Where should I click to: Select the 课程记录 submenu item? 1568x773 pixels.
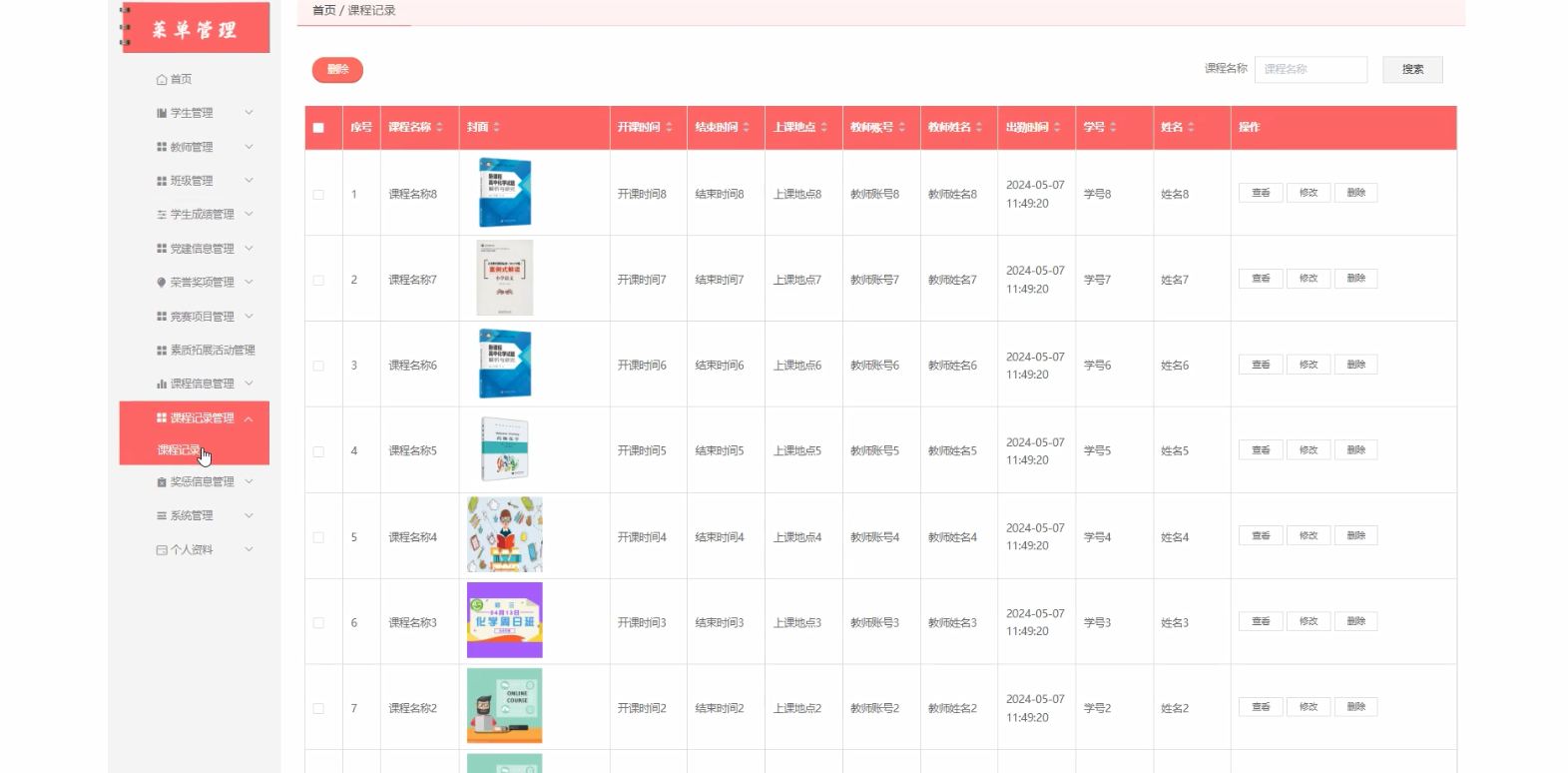[x=195, y=450]
